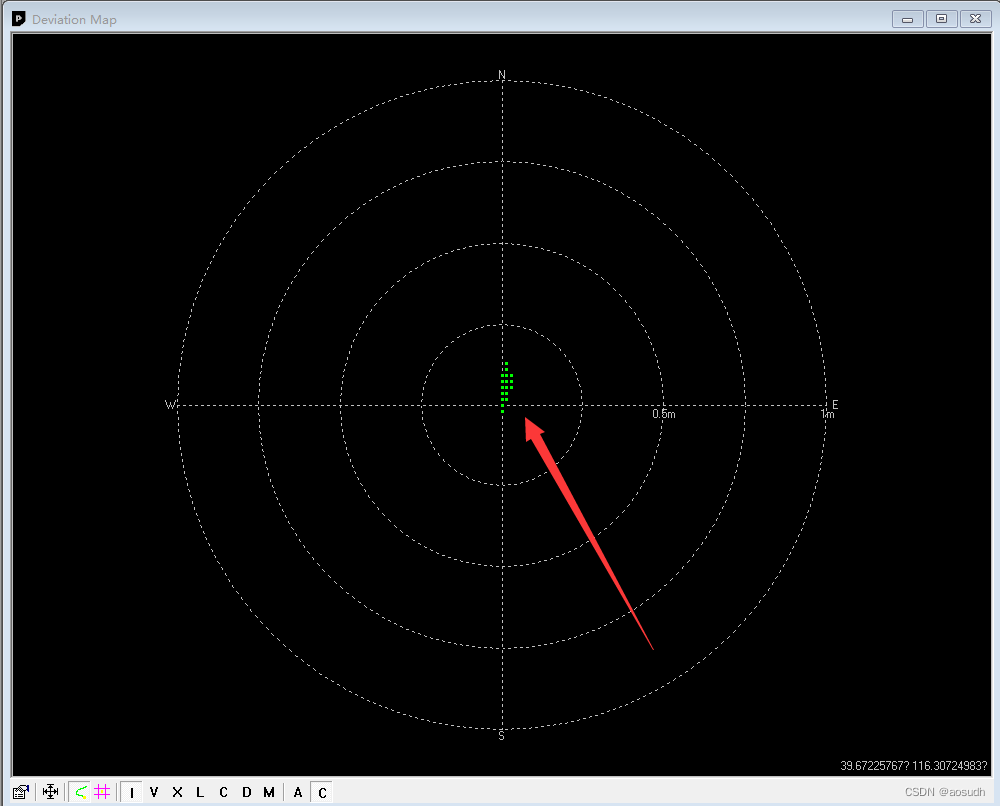Screen dimensions: 1000x806
Task: Click the 1m ring label
Action: [x=827, y=414]
